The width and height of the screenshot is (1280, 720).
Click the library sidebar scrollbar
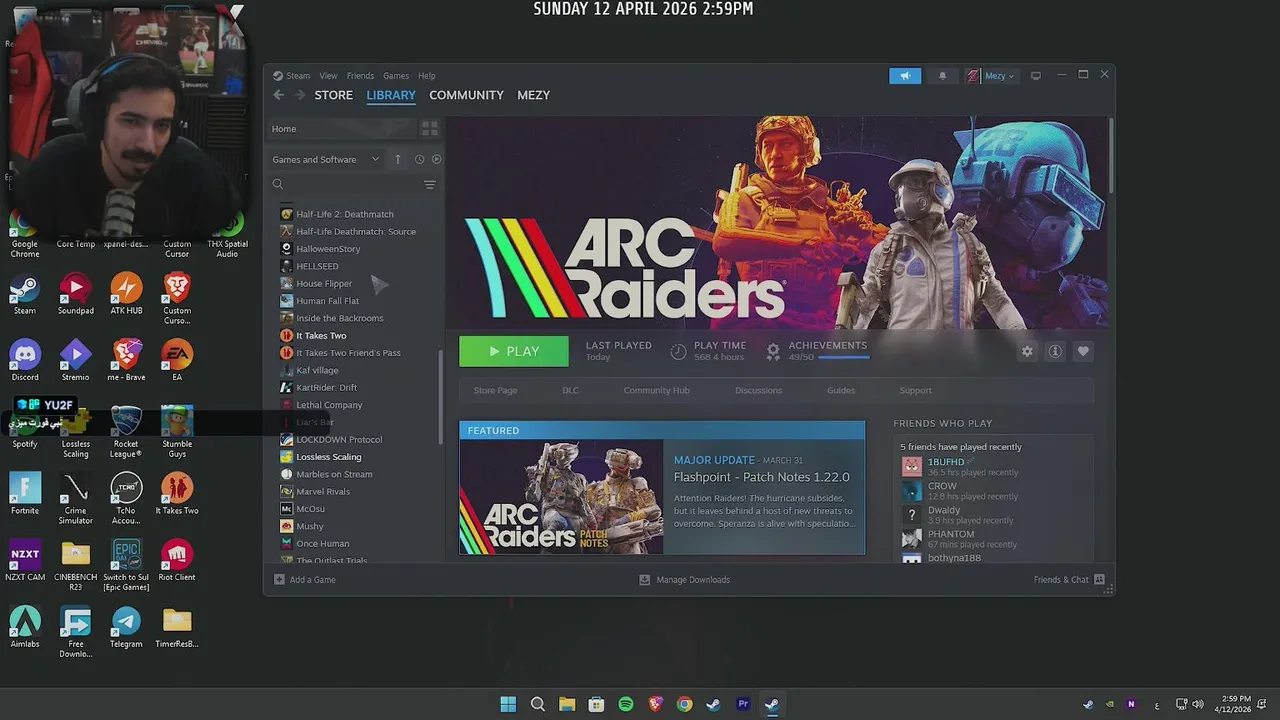click(439, 397)
